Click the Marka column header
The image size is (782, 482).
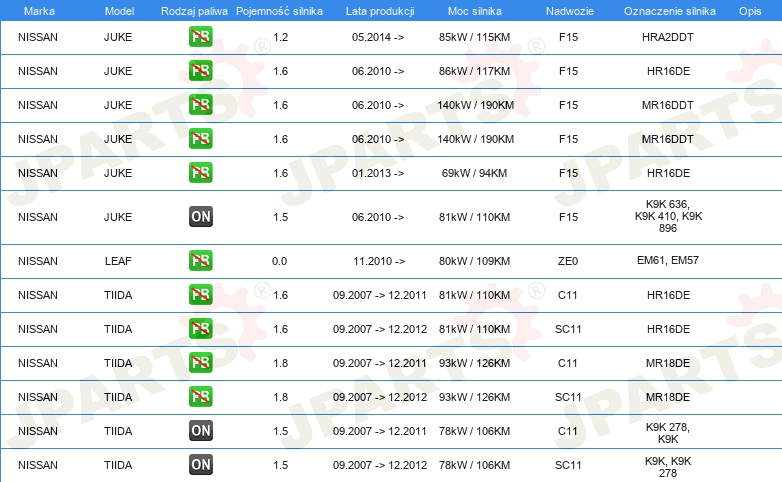(x=39, y=11)
